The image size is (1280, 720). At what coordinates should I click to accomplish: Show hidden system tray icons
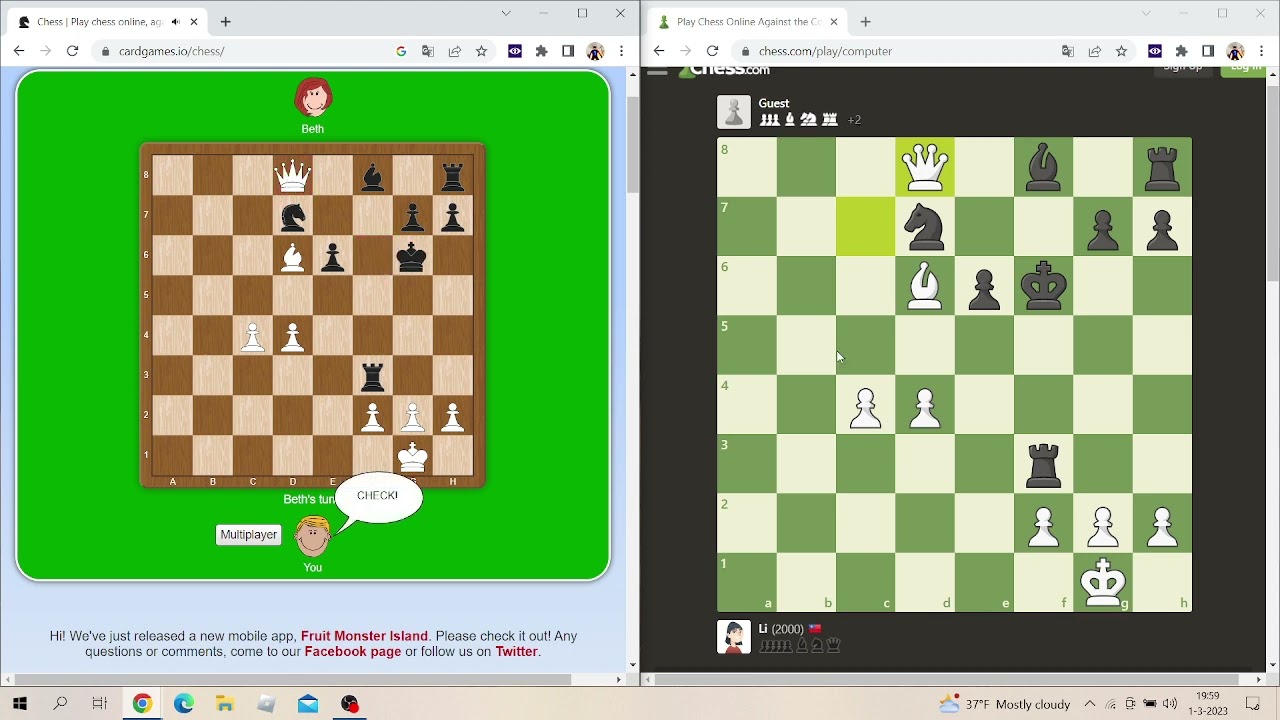[x=1090, y=704]
